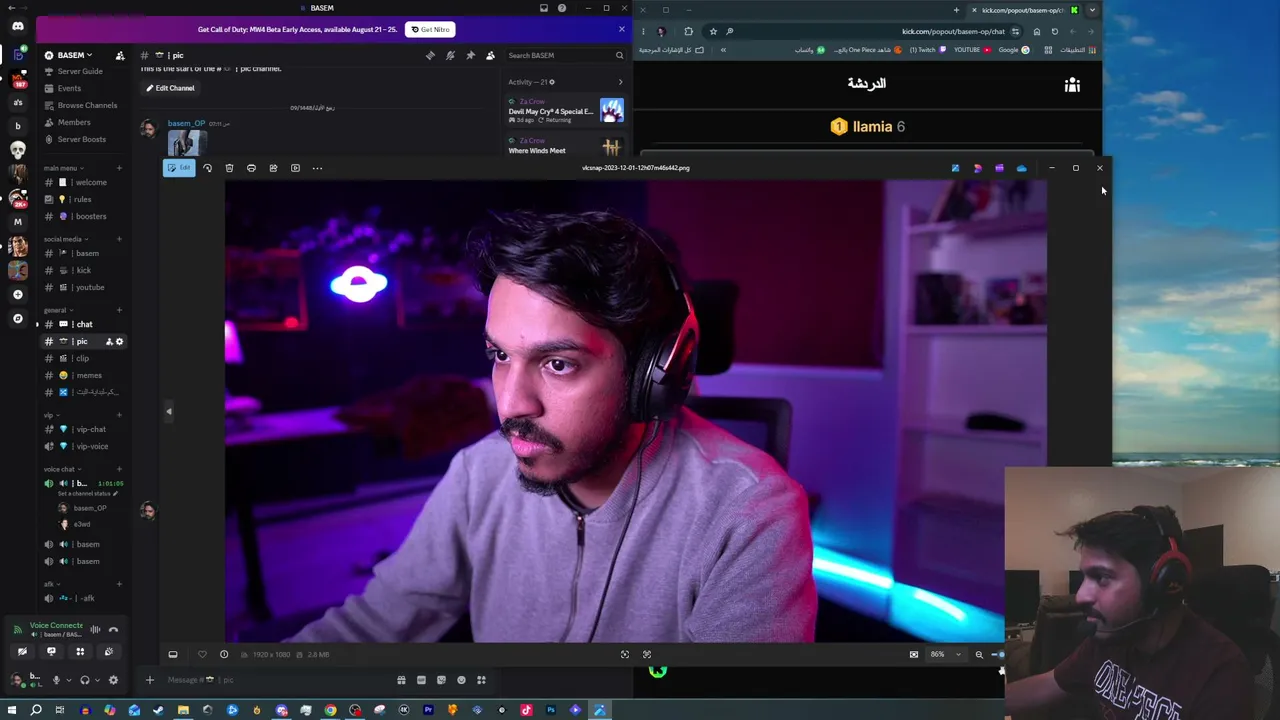Delete the image using the trash icon
1280x720 pixels.
point(229,168)
